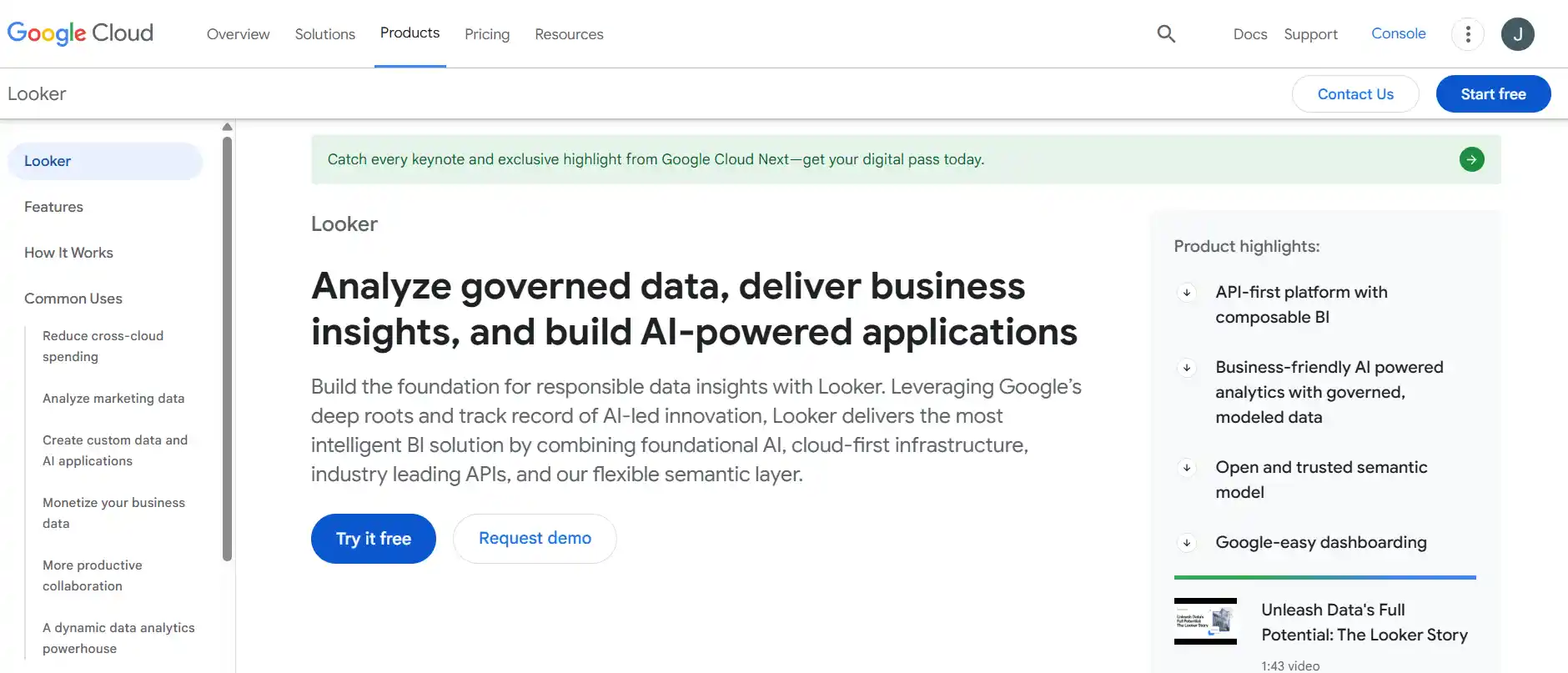Expand Open and trusted semantic model arrow
Screen dimensions: 1568x673
[x=1187, y=468]
